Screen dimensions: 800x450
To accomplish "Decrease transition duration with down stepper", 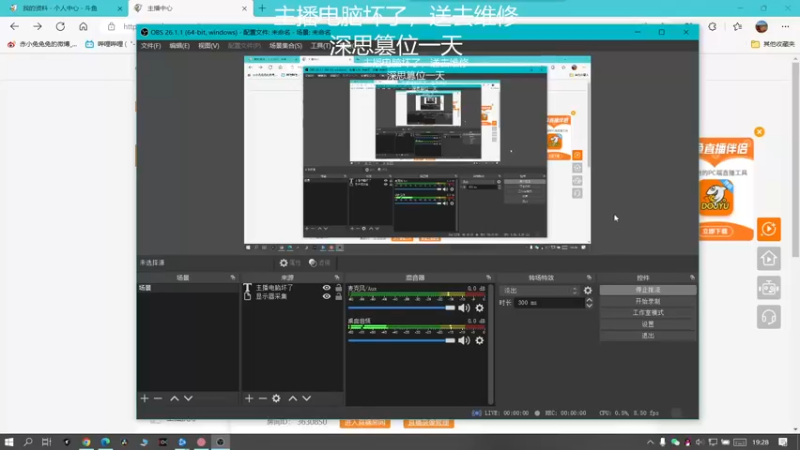I will click(x=589, y=306).
